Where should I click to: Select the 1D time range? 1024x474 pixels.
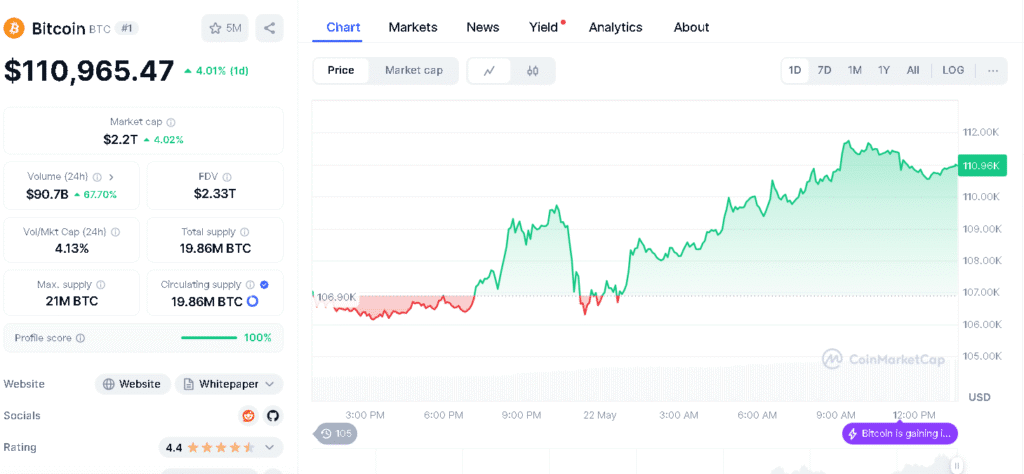click(795, 71)
